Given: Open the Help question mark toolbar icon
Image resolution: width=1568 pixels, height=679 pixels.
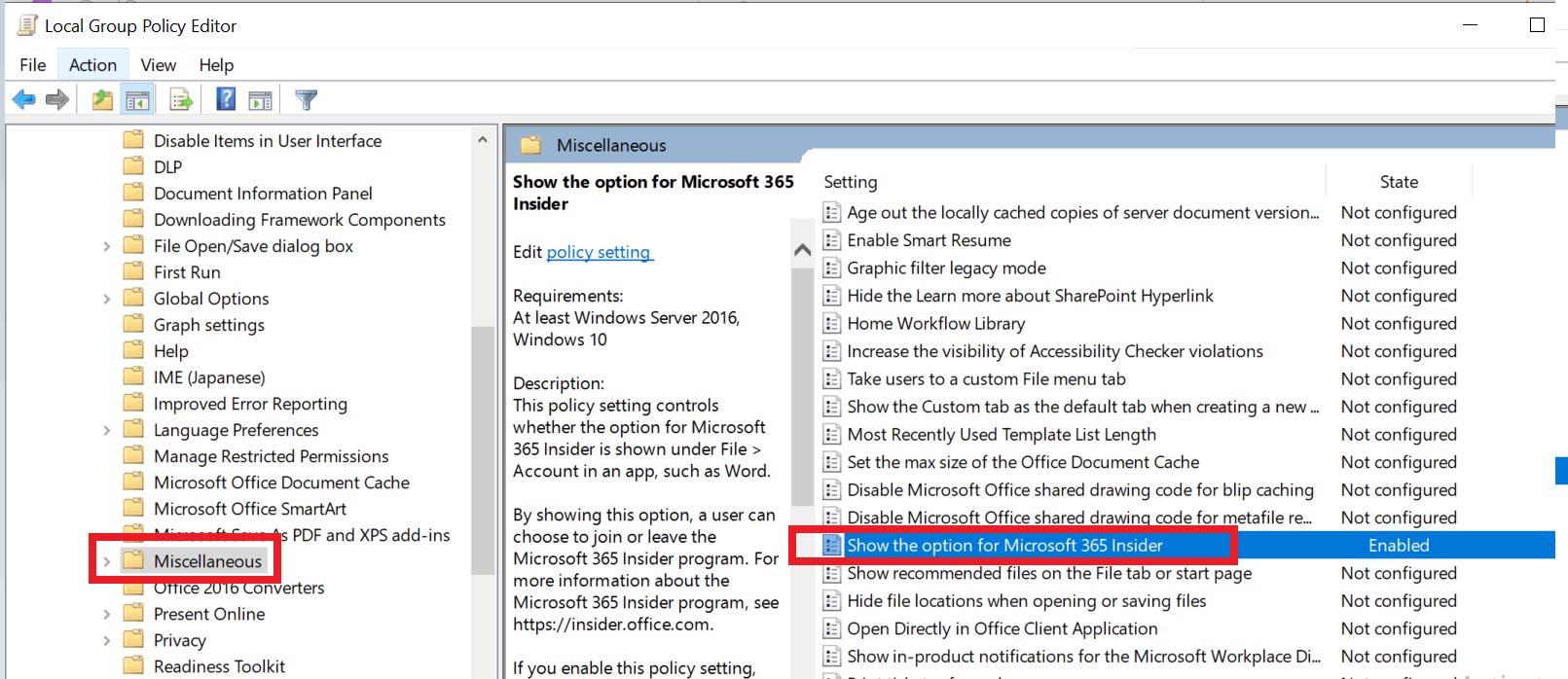Looking at the screenshot, I should click(x=226, y=99).
